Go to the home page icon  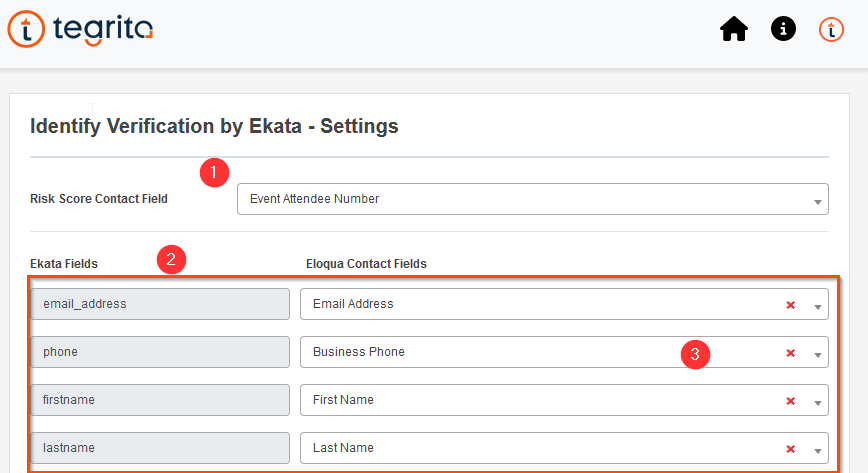[734, 29]
